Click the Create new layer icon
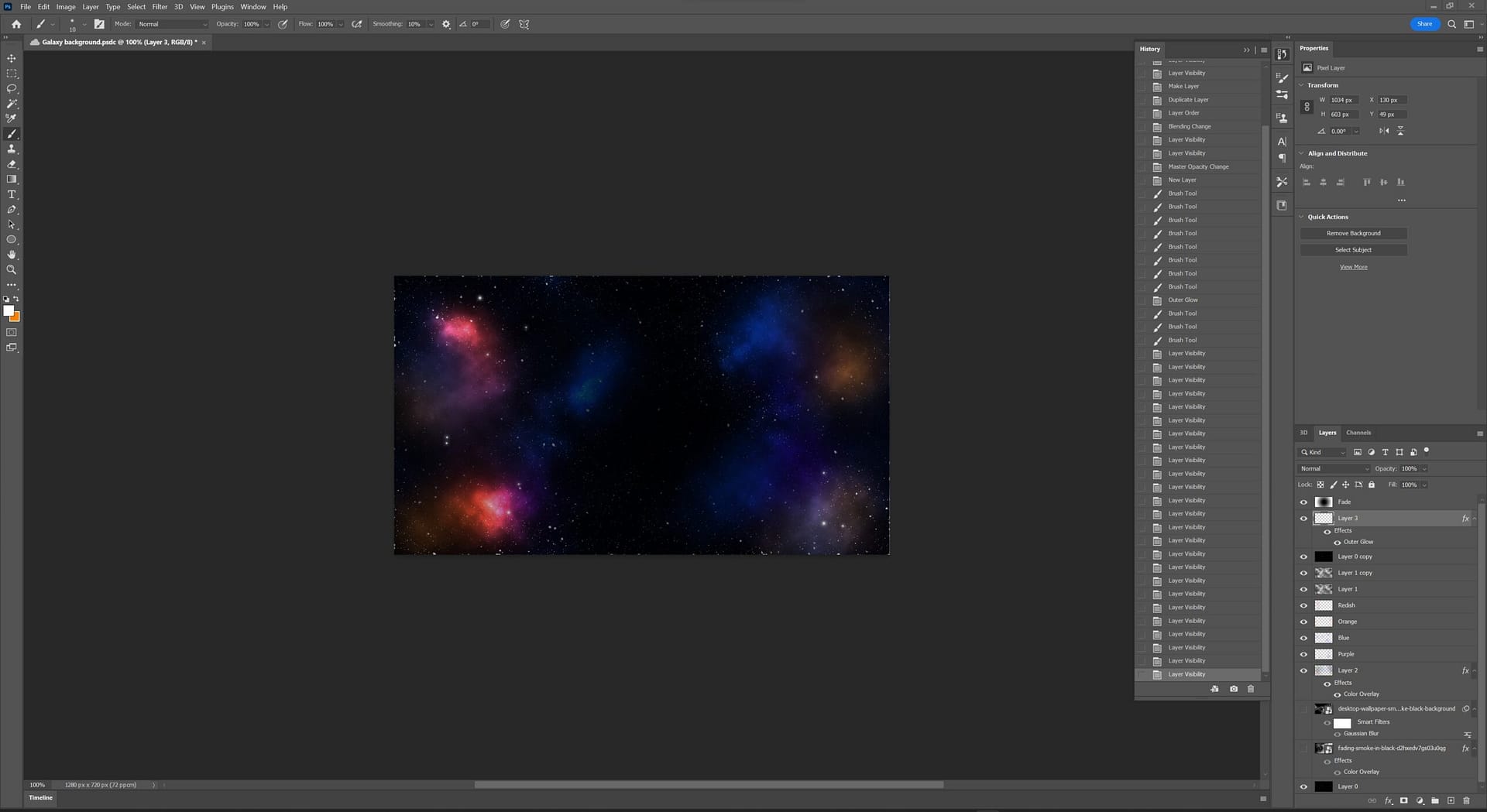The height and width of the screenshot is (812, 1487). [x=1451, y=801]
